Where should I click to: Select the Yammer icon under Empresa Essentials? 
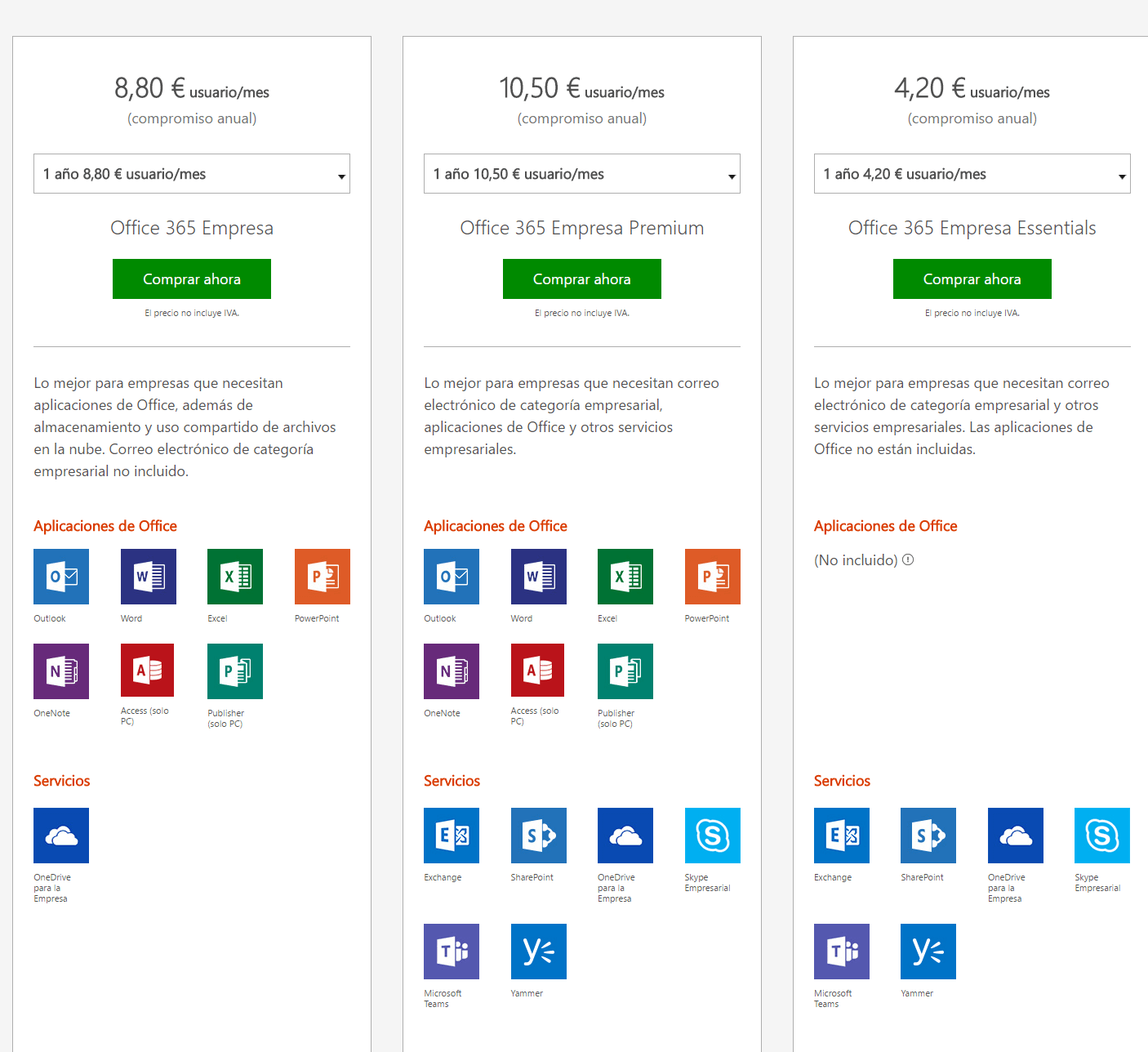pos(928,951)
